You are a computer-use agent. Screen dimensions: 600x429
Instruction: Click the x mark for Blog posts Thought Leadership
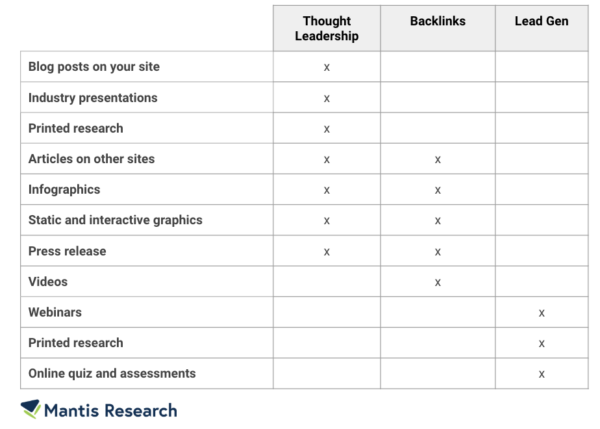point(326,68)
